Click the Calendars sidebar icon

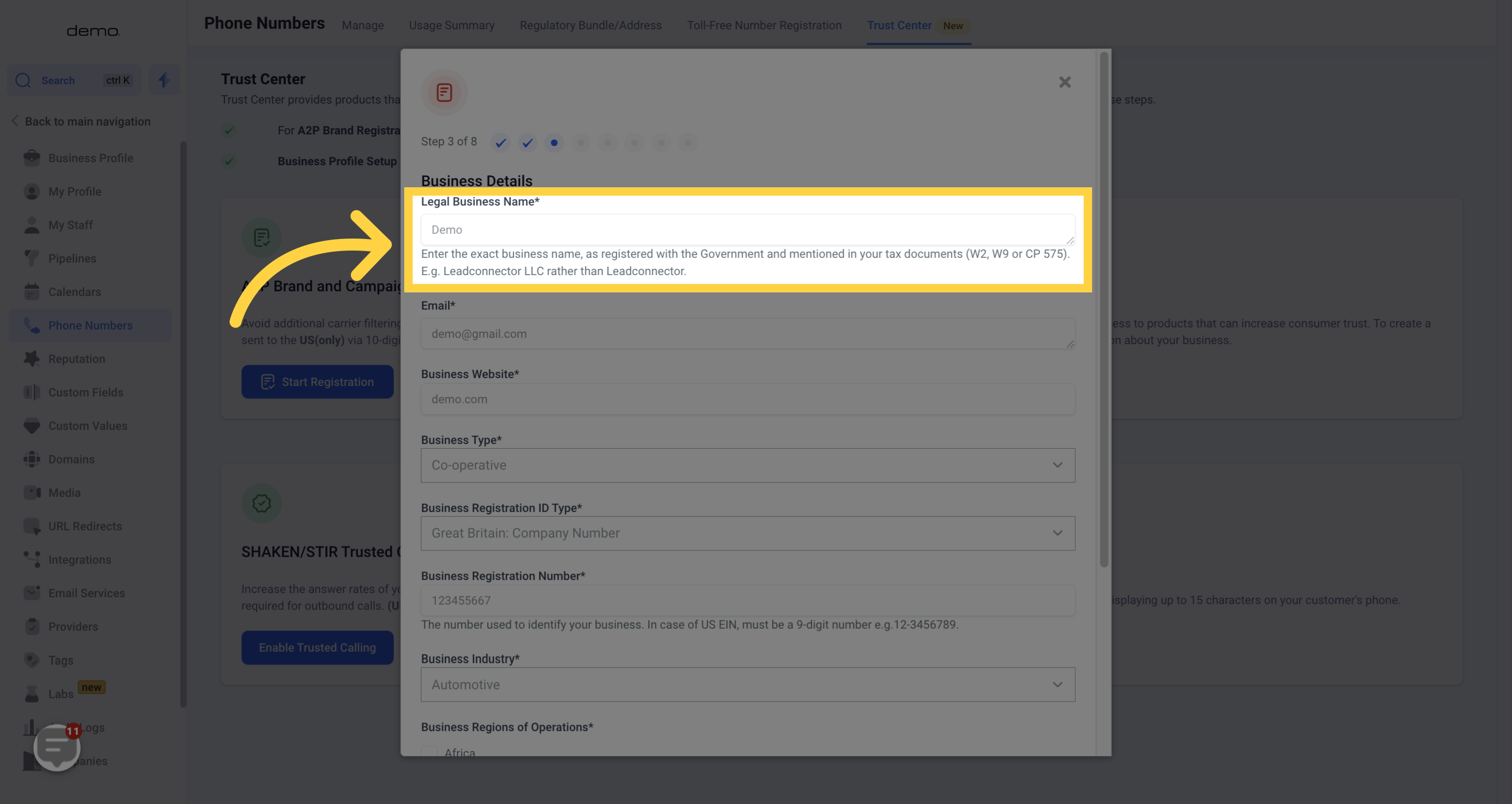click(x=32, y=292)
